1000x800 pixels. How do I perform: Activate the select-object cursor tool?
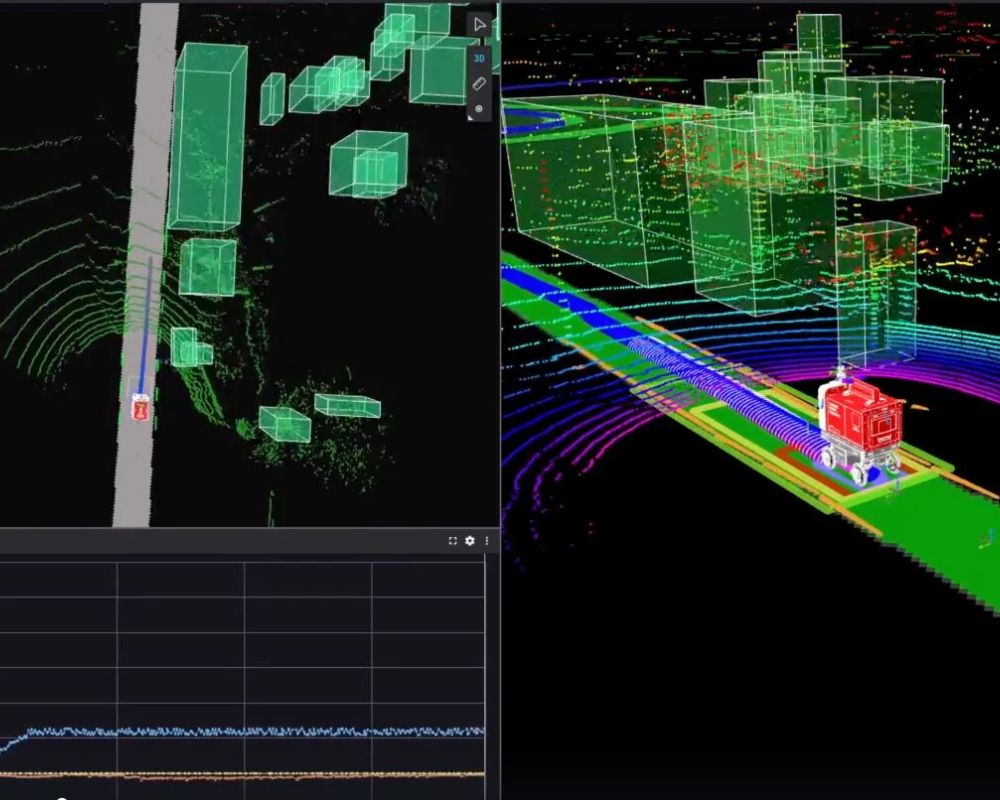[479, 25]
